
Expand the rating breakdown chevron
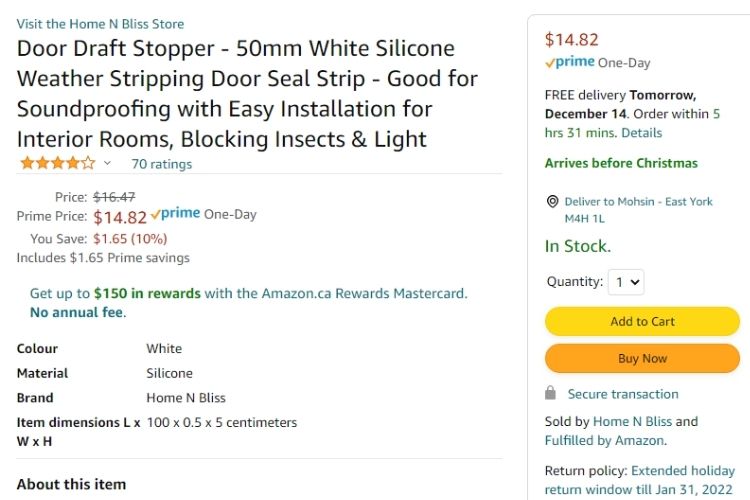point(107,164)
